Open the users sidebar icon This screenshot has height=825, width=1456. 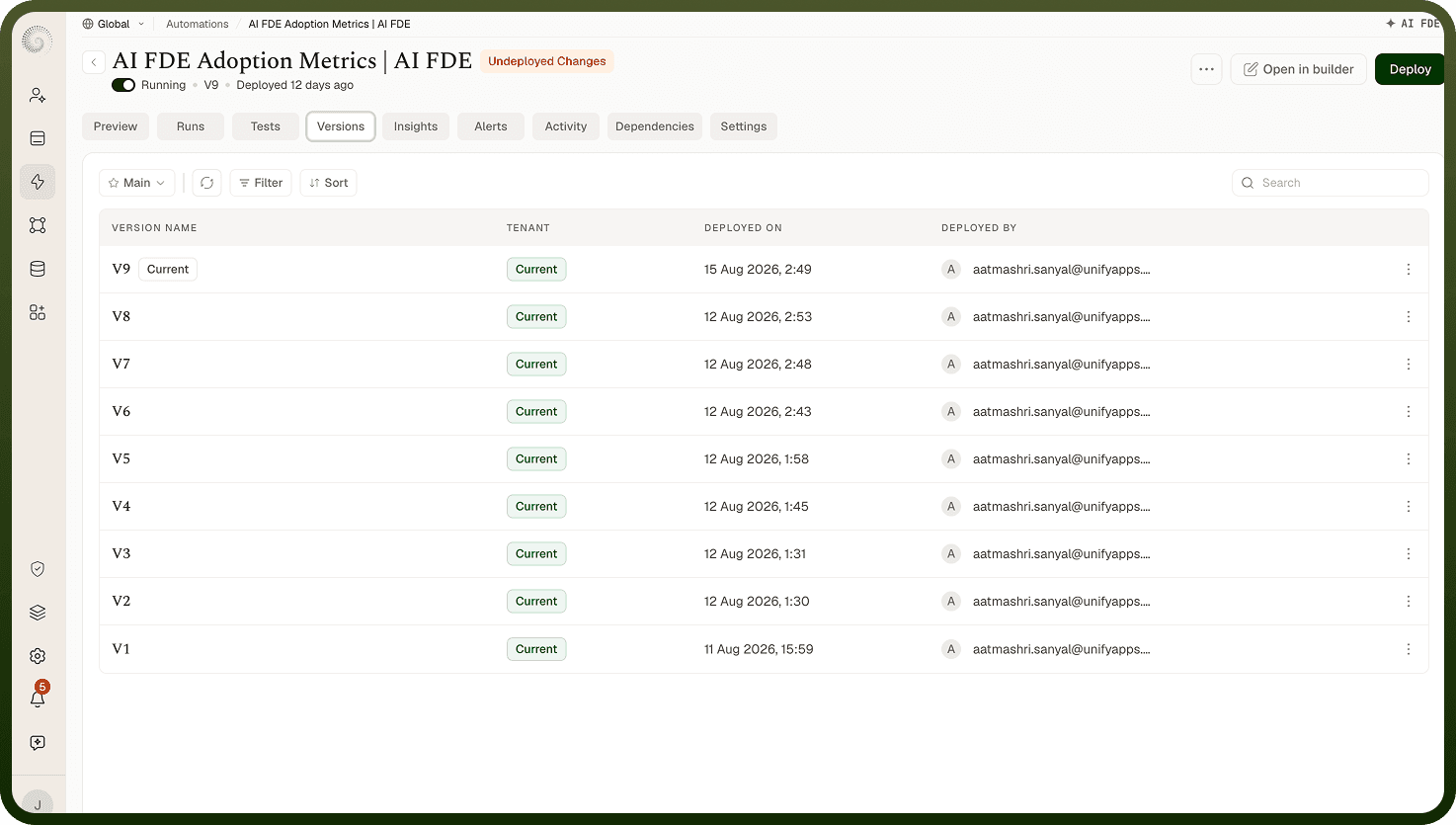coord(38,95)
